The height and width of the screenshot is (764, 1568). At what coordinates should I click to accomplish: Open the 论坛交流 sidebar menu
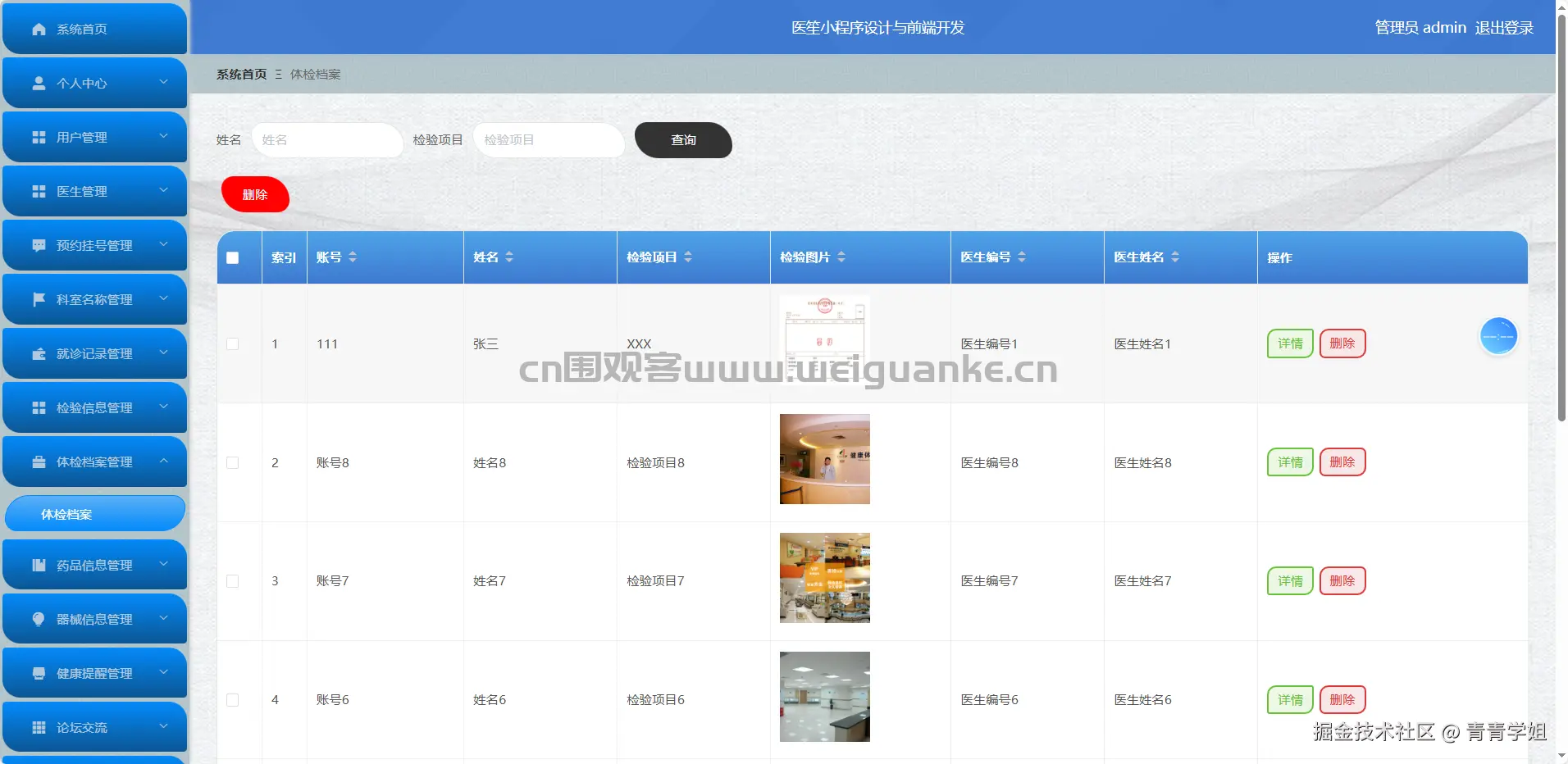click(95, 727)
